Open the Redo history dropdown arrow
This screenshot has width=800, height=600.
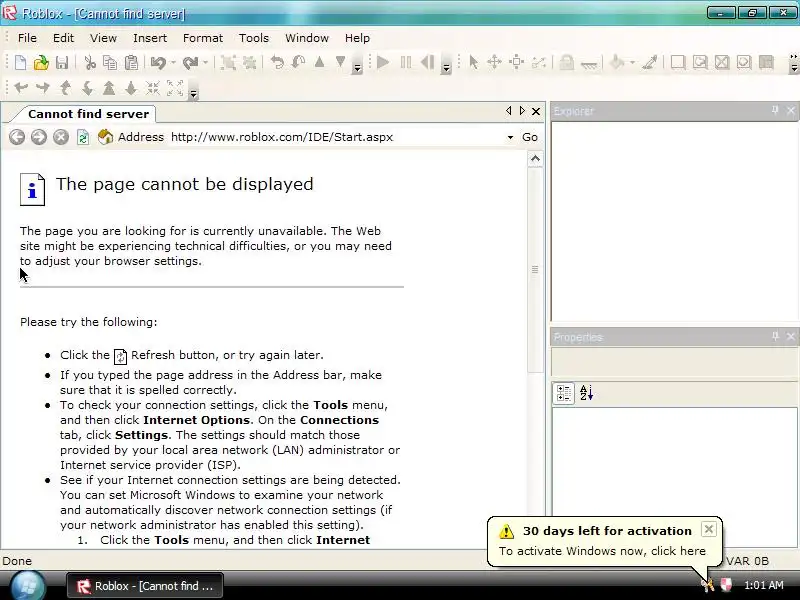[x=205, y=63]
